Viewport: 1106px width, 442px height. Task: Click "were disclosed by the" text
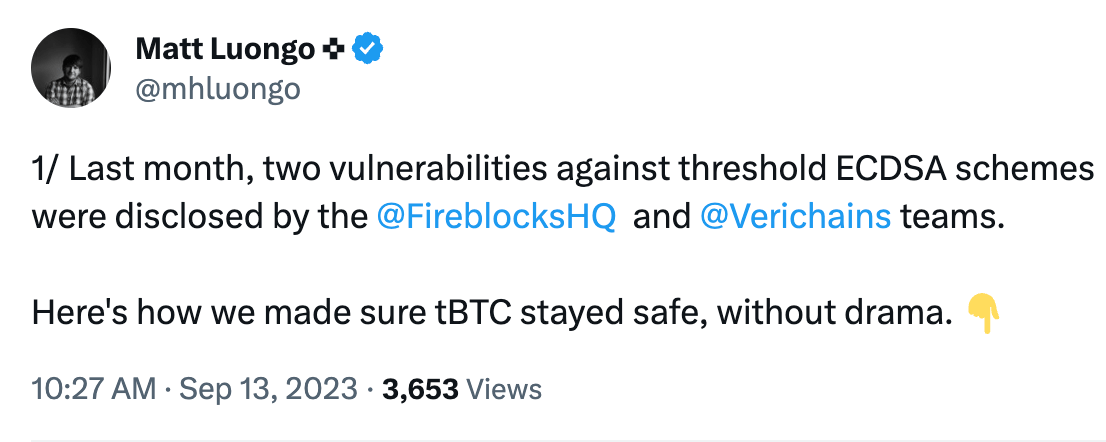(200, 217)
